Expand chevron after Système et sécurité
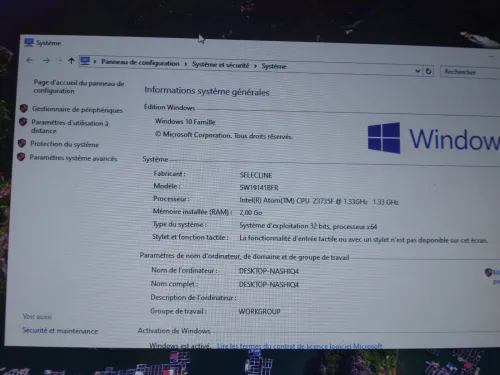The height and width of the screenshot is (375, 500). (255, 66)
